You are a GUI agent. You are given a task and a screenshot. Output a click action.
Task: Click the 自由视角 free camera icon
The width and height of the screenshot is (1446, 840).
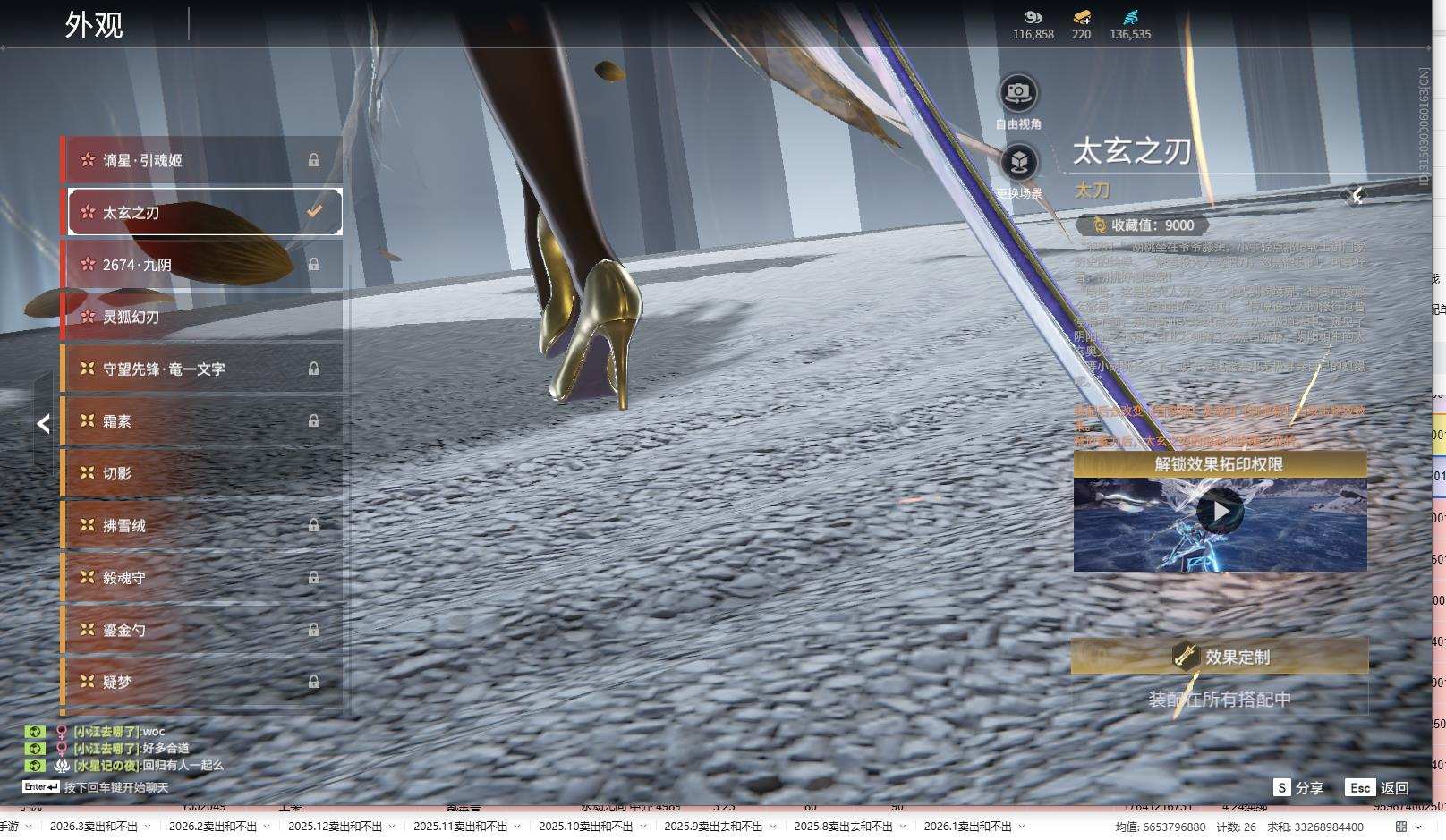[1018, 93]
